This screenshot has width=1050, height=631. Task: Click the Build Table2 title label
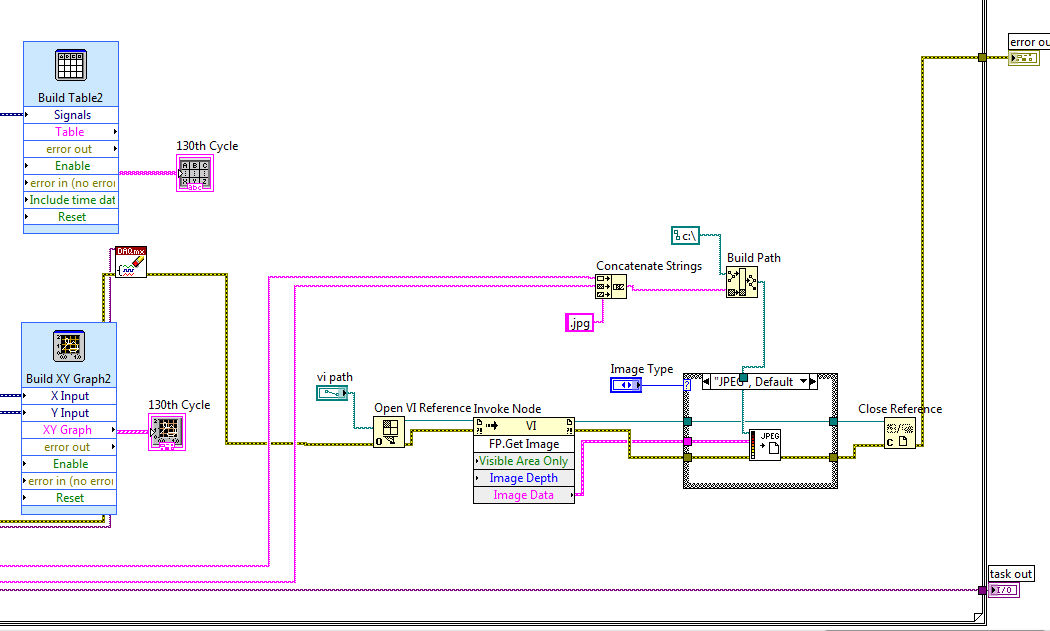click(x=70, y=98)
